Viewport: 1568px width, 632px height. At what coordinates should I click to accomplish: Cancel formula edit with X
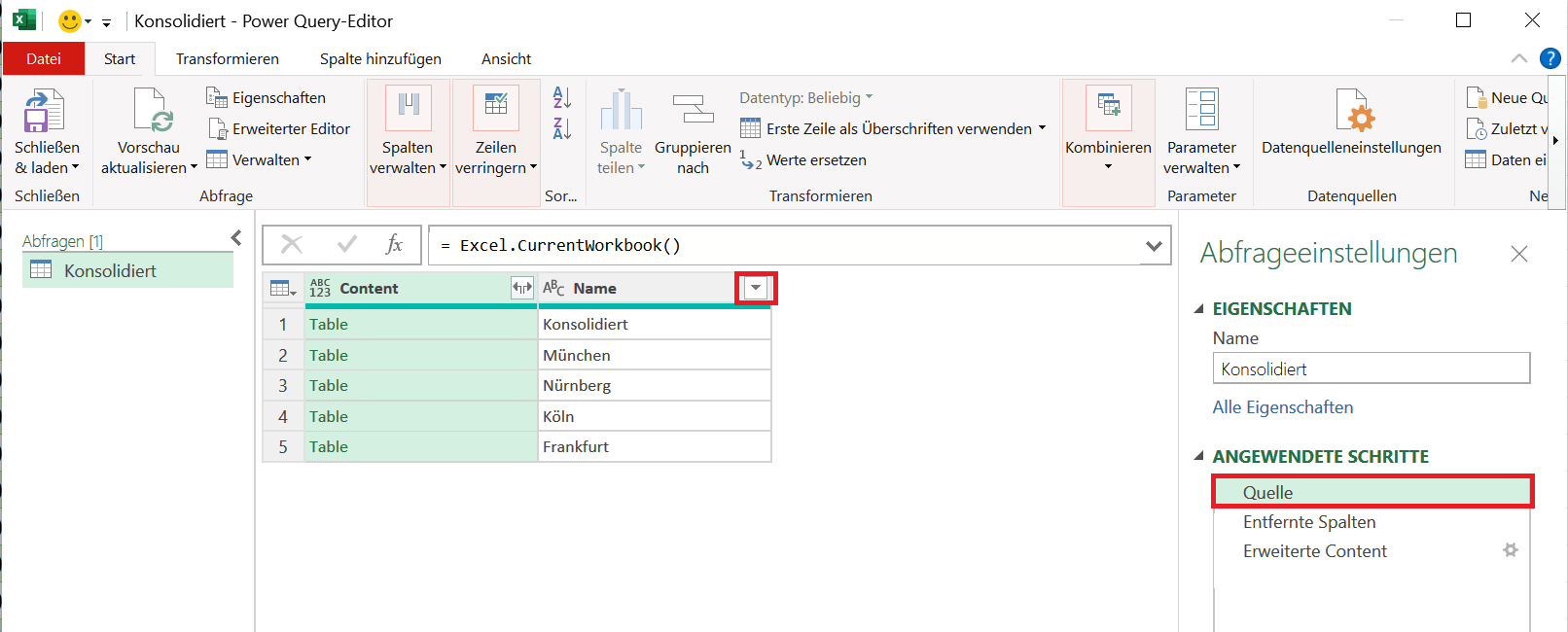(292, 244)
